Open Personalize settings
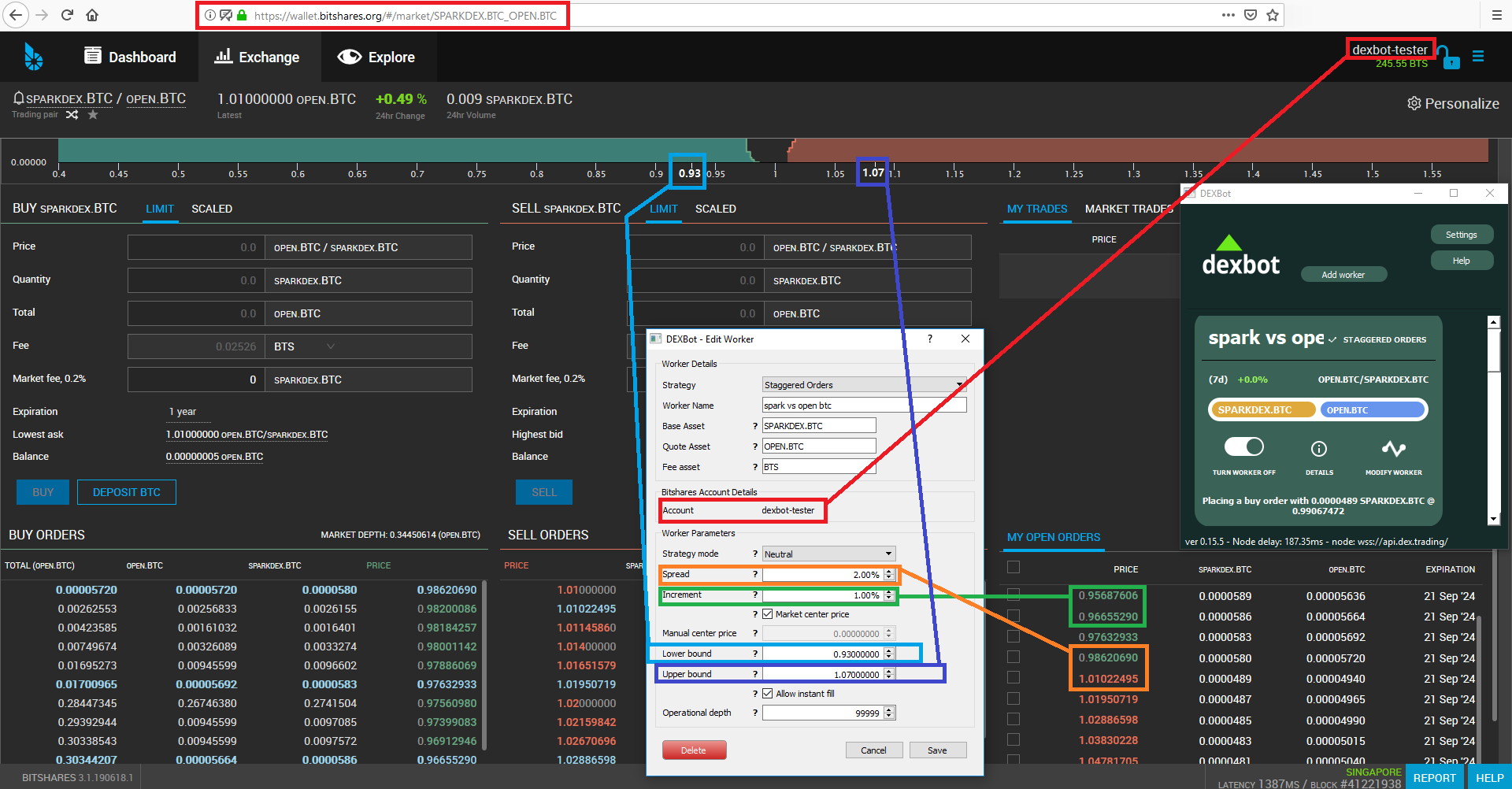Image resolution: width=1512 pixels, height=789 pixels. point(1453,103)
